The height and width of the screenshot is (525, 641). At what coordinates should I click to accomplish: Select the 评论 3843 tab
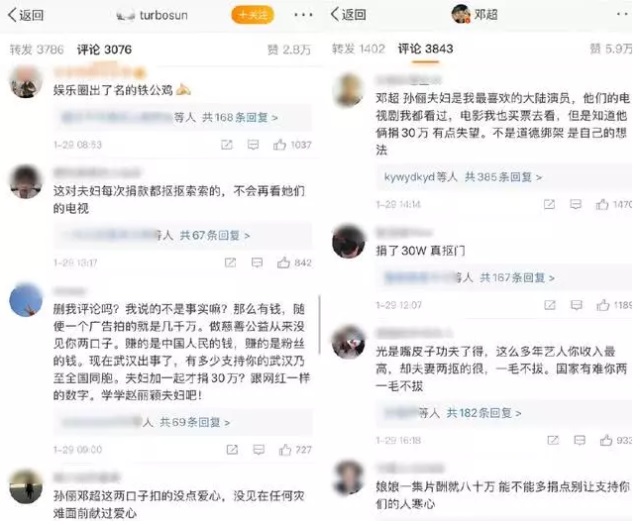[x=426, y=49]
